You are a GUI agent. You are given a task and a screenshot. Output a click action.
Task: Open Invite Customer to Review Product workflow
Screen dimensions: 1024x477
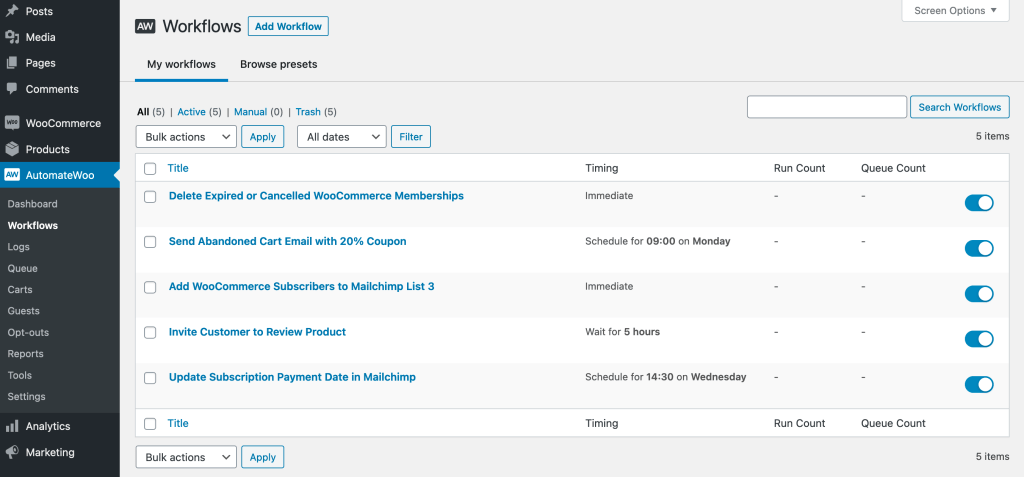(x=257, y=331)
